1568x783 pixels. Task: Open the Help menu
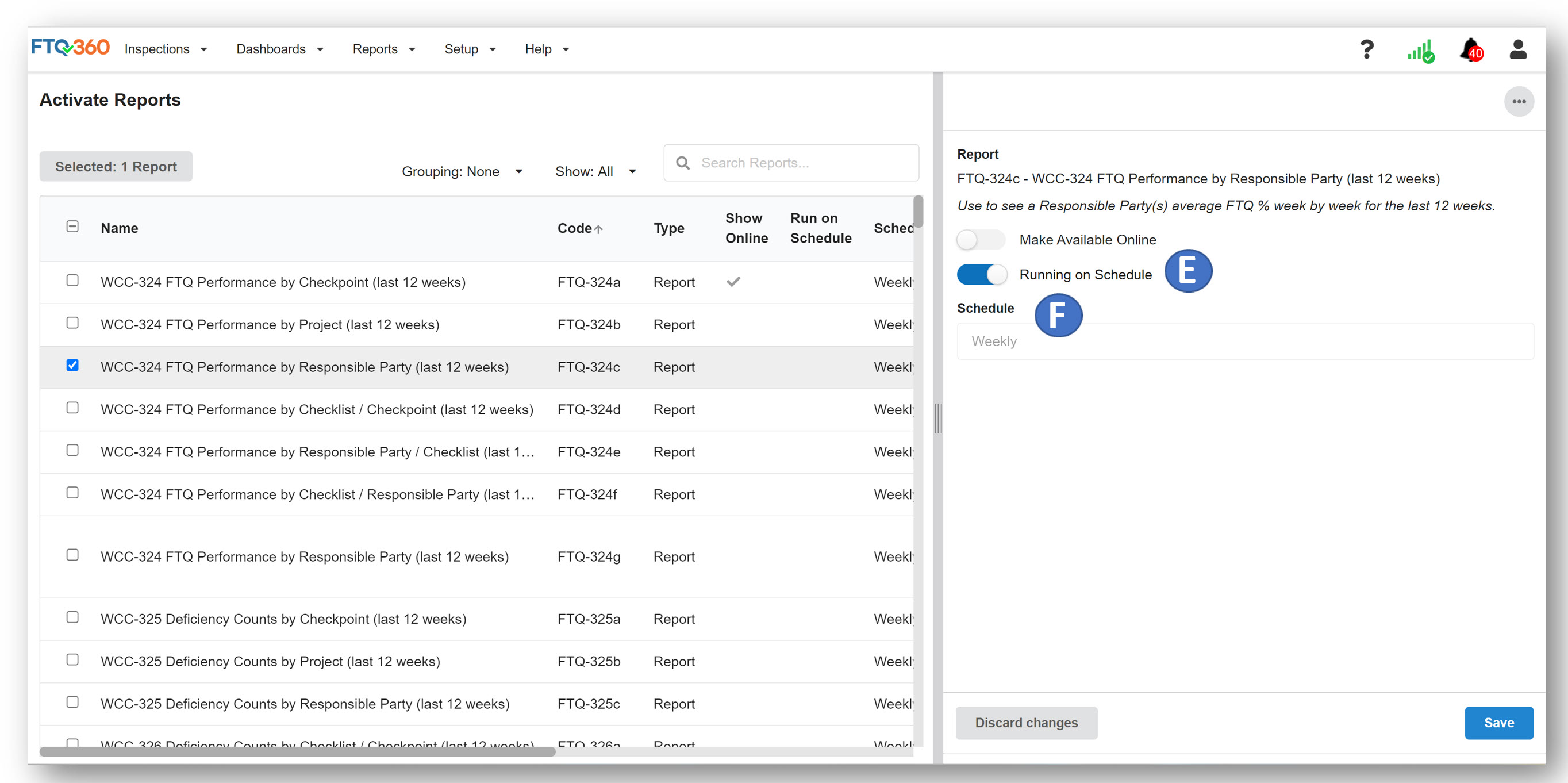547,49
